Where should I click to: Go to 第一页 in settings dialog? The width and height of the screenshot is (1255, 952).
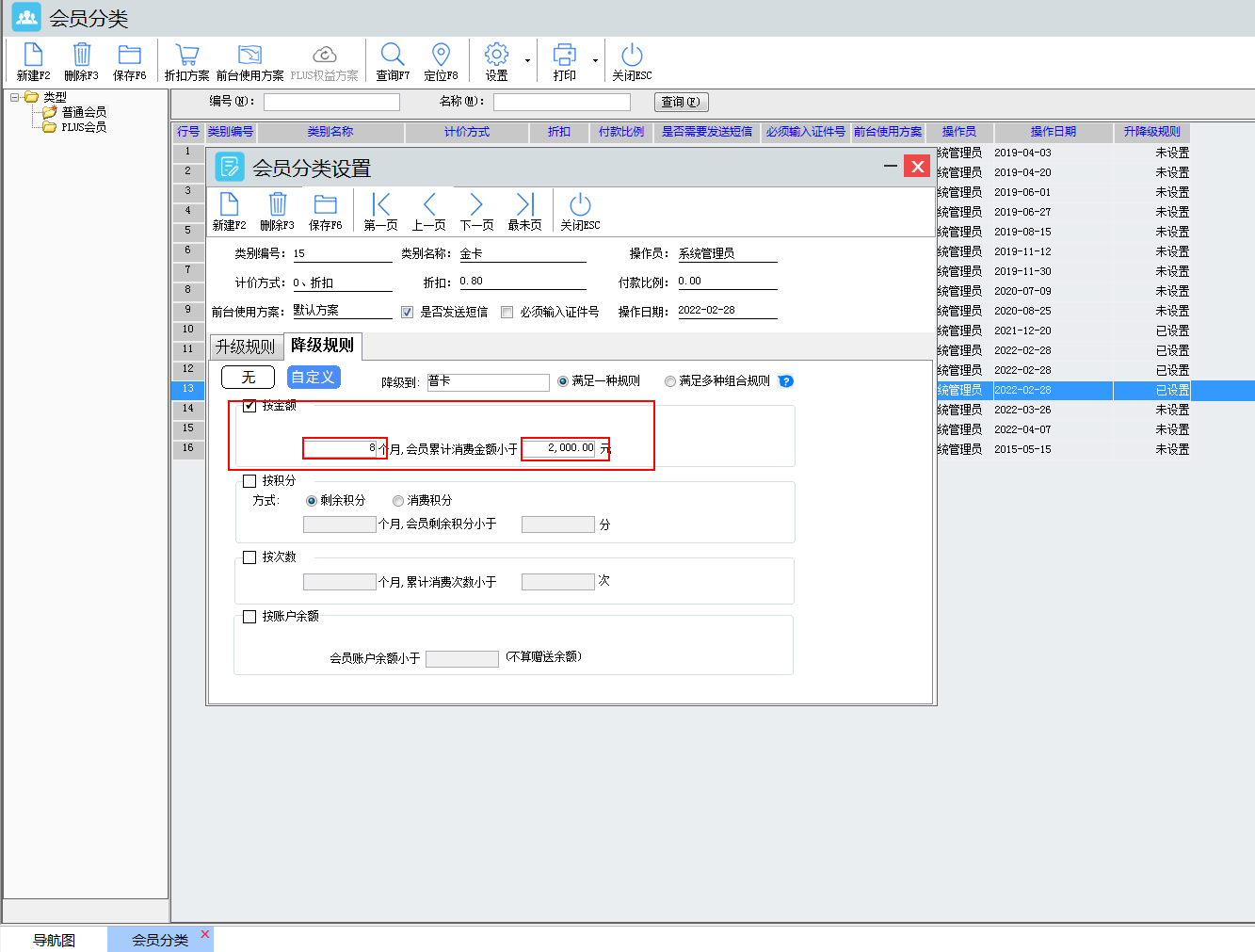(380, 205)
